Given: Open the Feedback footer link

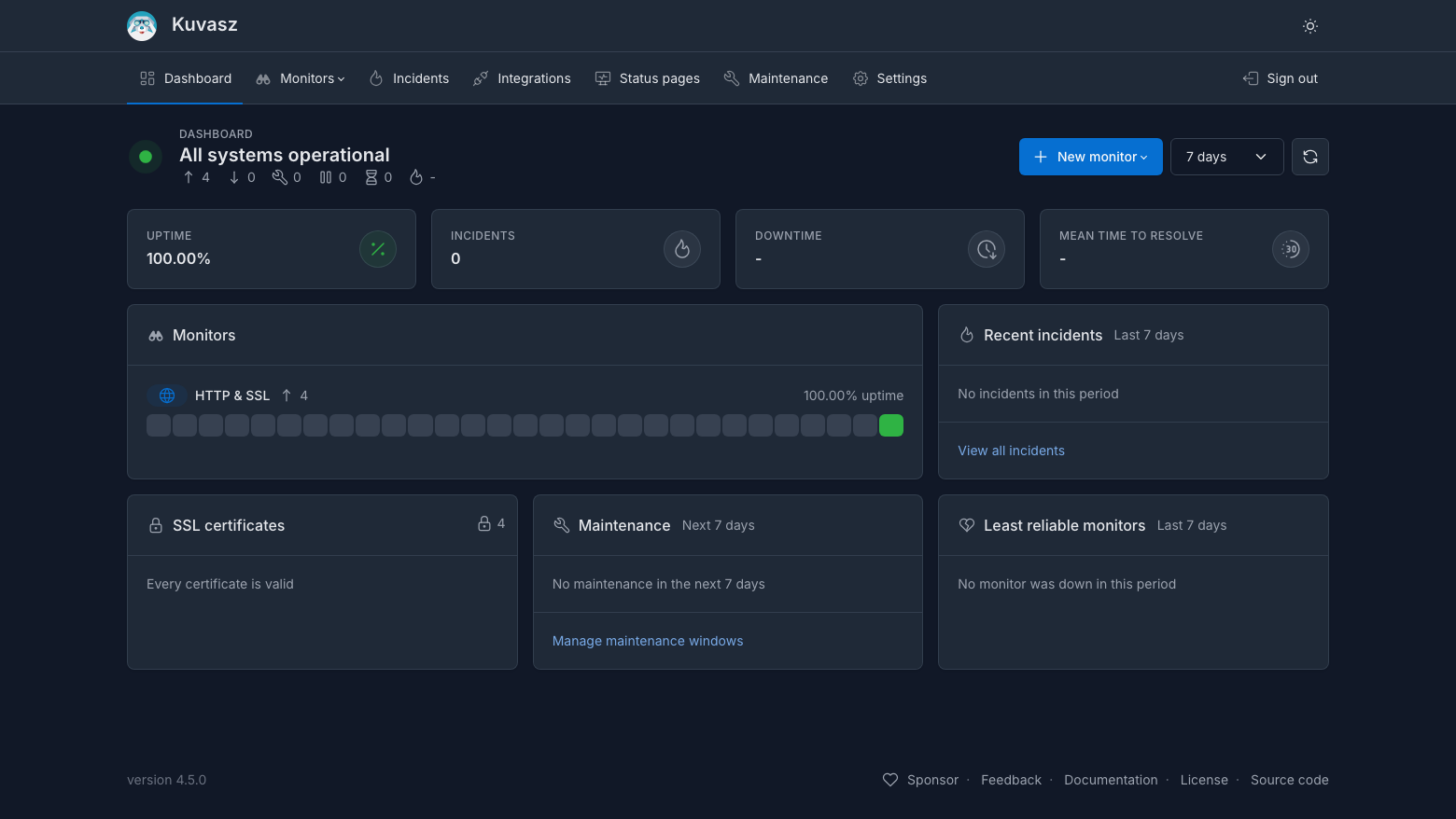Looking at the screenshot, I should tap(1011, 780).
